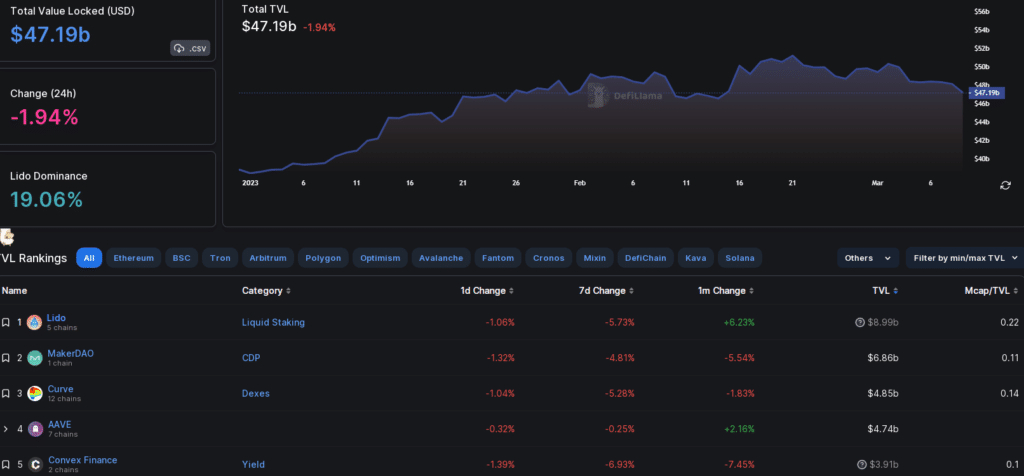Filter rankings by Kava
The height and width of the screenshot is (476, 1024).
pos(696,258)
